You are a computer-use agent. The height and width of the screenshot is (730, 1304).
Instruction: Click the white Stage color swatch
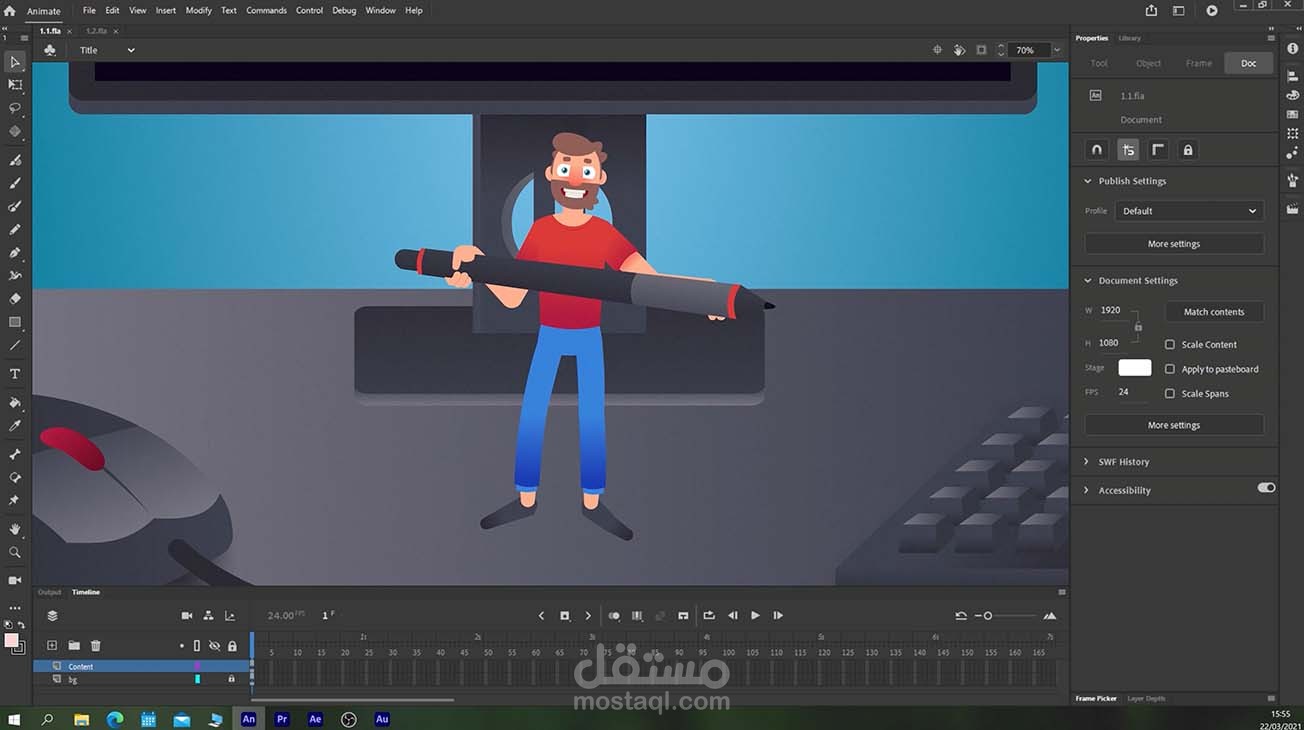[x=1134, y=368]
